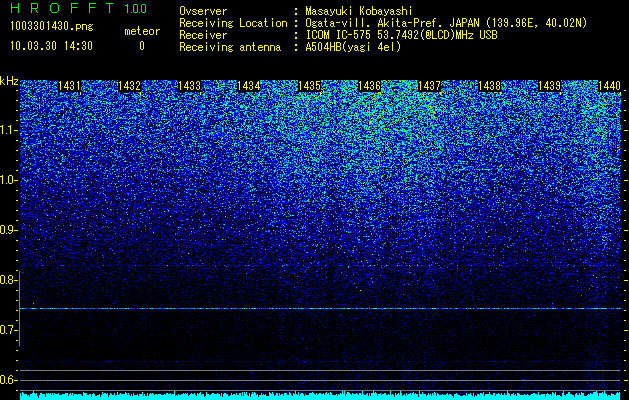629x400 pixels.
Task: Click the 0.9 frequency axis label
Action: 9,230
